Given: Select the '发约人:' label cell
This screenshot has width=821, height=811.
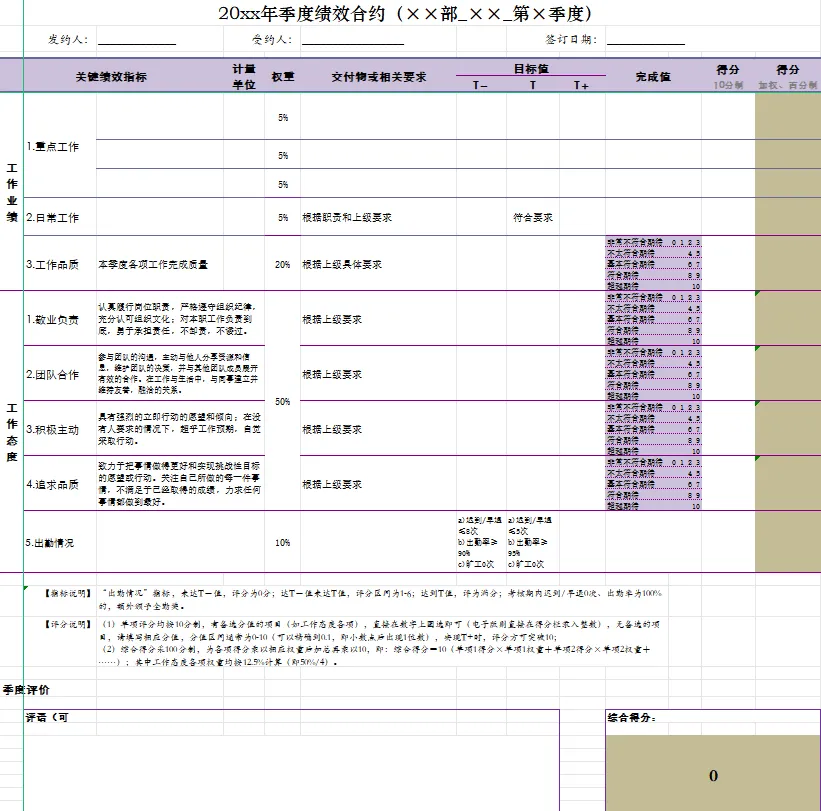Looking at the screenshot, I should pos(68,39).
